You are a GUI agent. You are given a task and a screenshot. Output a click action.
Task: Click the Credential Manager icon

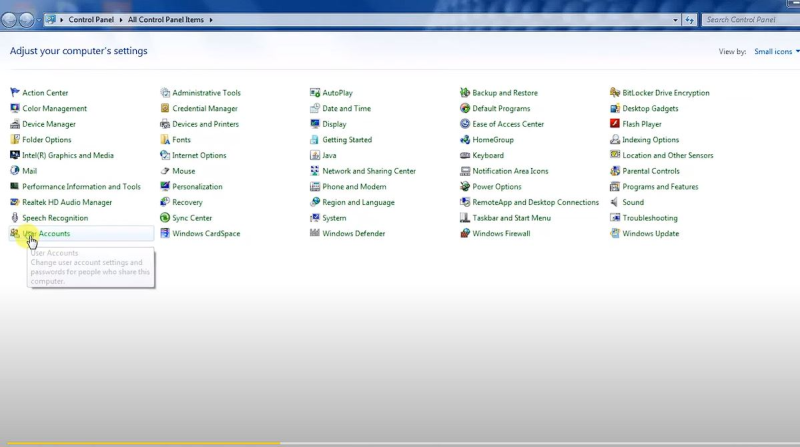point(165,108)
